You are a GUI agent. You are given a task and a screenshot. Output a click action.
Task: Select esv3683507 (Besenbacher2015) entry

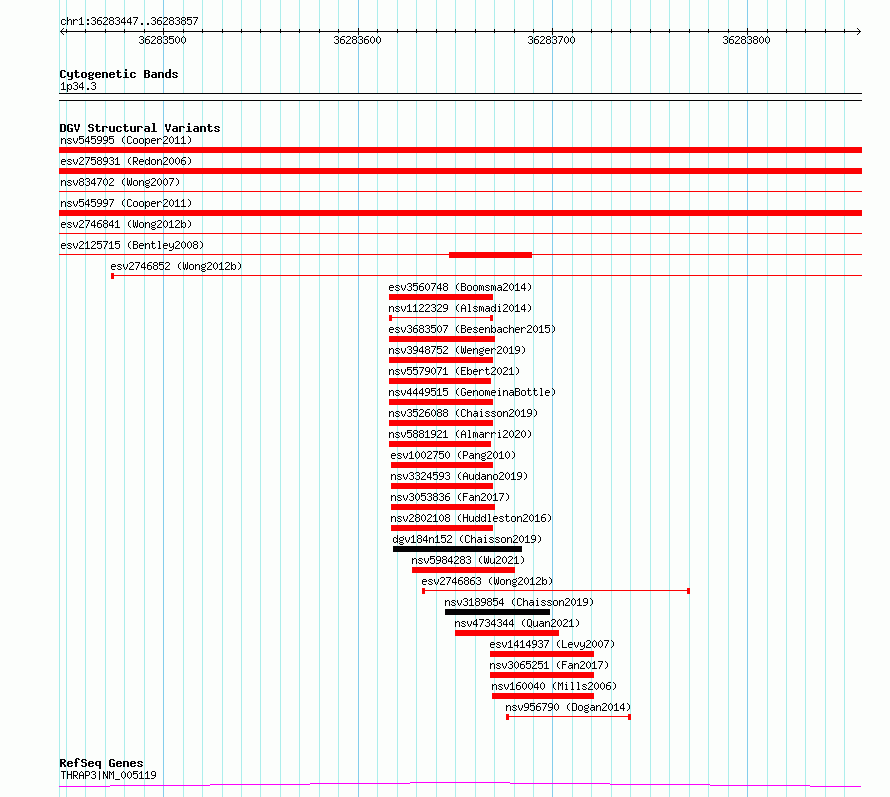[x=472, y=329]
